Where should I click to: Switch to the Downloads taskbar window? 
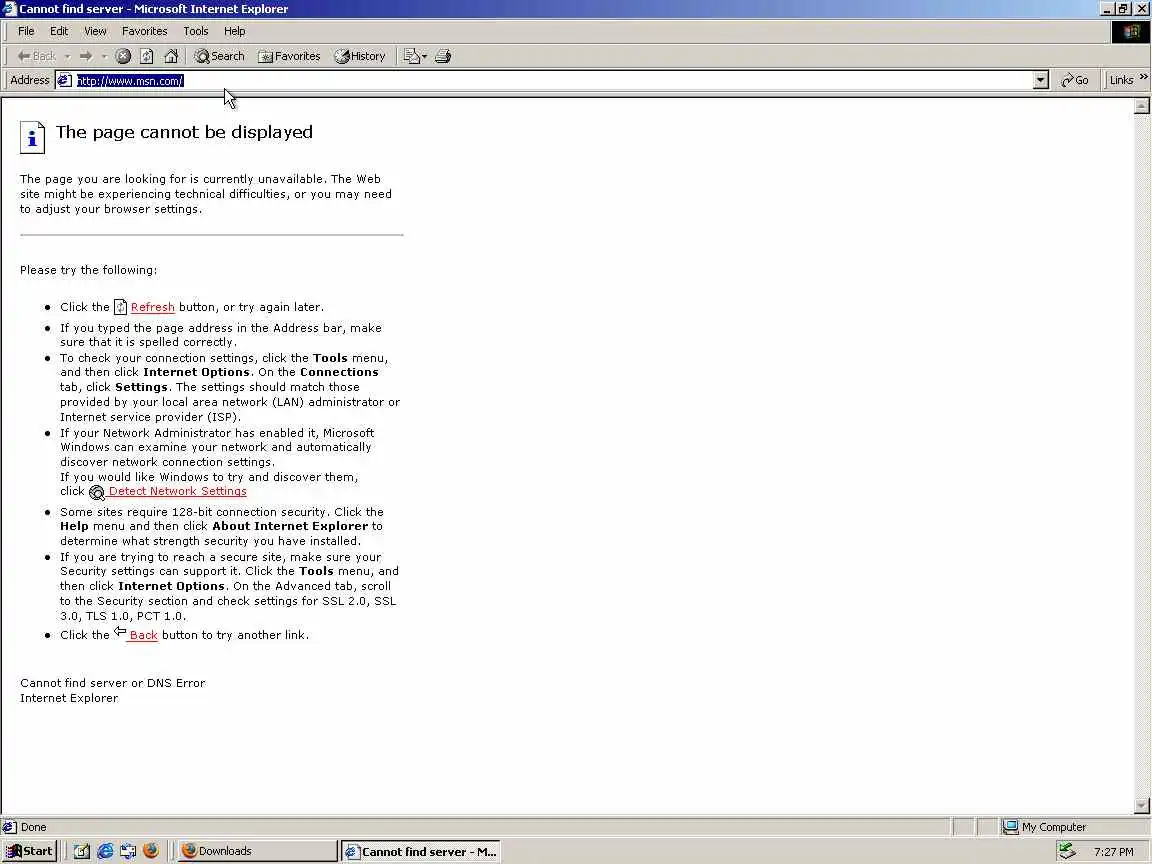click(x=257, y=851)
